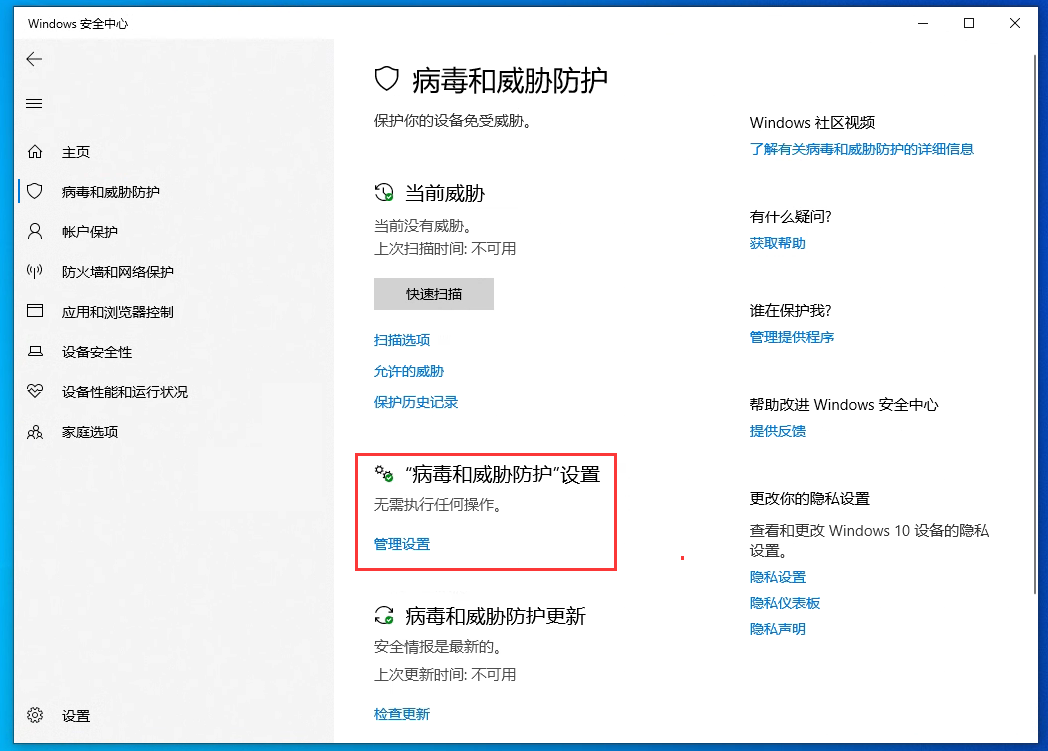Screen dimensions: 1048x751
Task: Click the shield icon in the sidebar
Action: pos(35,192)
